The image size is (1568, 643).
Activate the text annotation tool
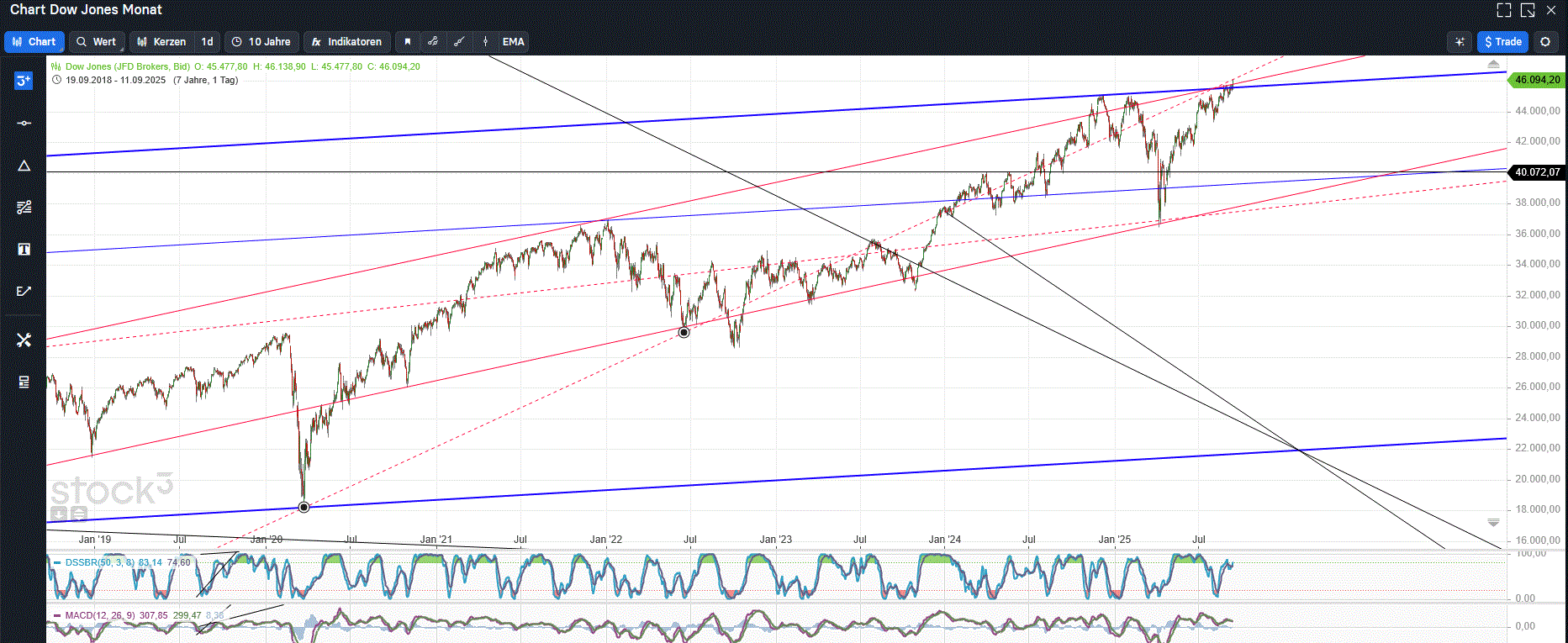24,249
